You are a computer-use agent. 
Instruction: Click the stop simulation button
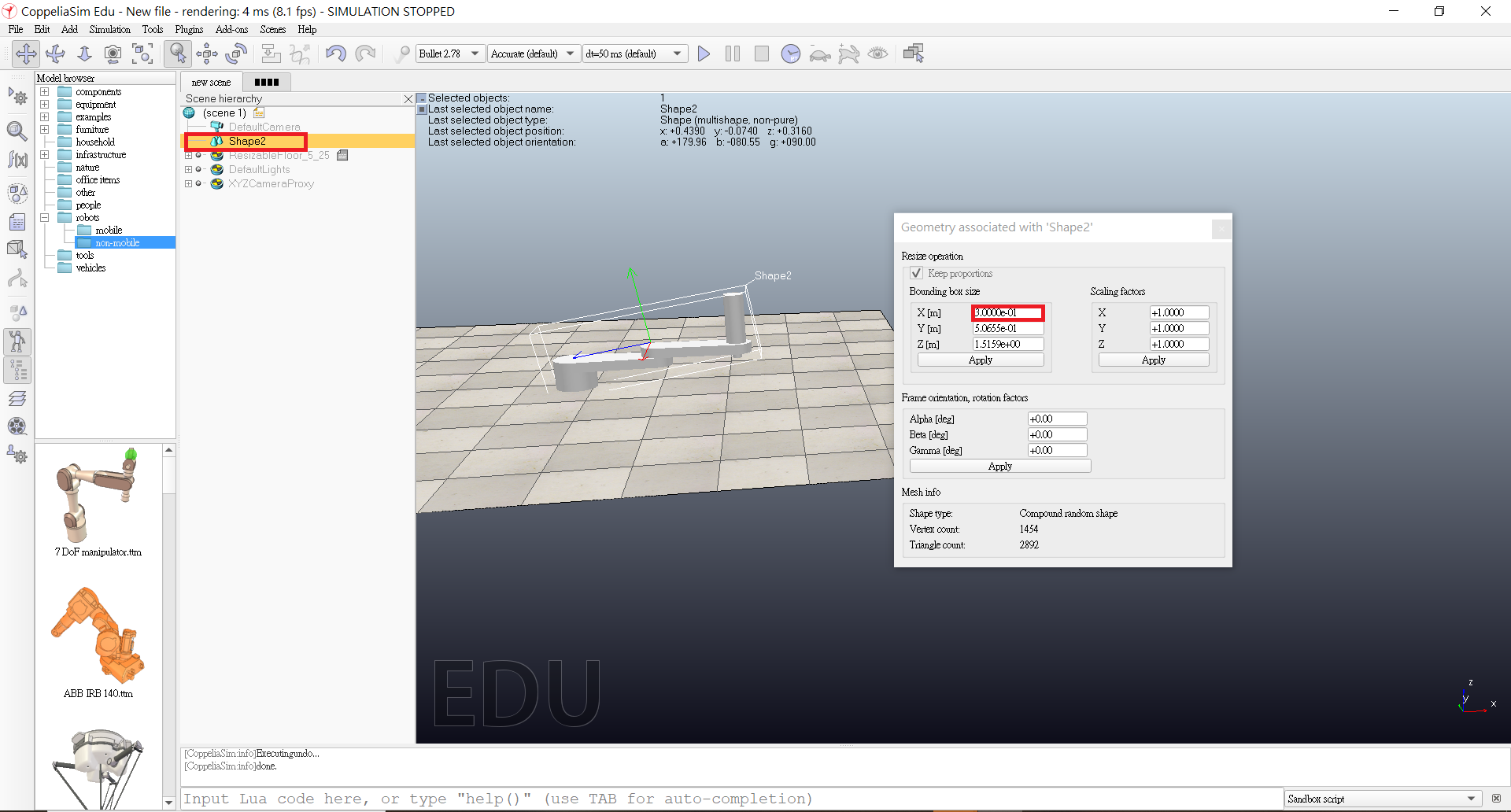pos(762,54)
